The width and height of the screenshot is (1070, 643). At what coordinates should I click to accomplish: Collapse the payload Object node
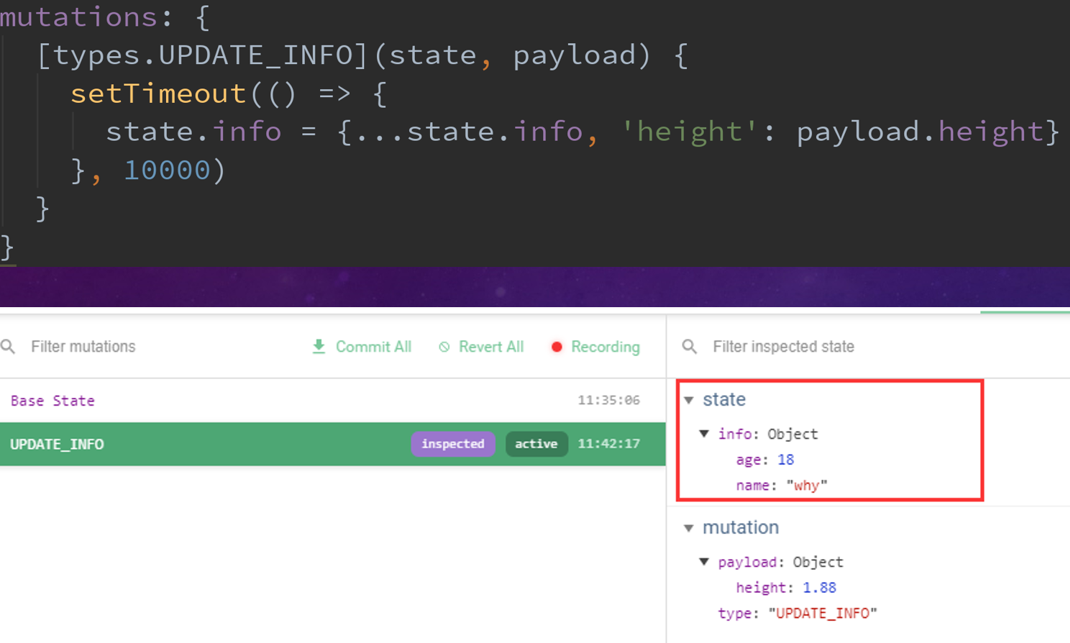pos(704,562)
